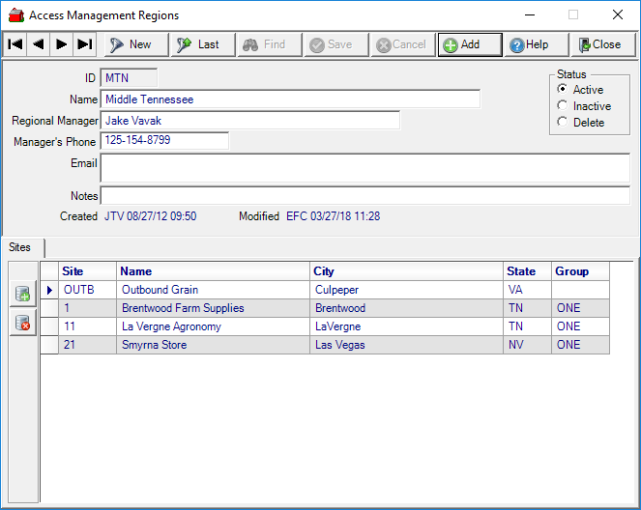This screenshot has height=510, width=641.
Task: Click the add site row icon
Action: click(23, 294)
